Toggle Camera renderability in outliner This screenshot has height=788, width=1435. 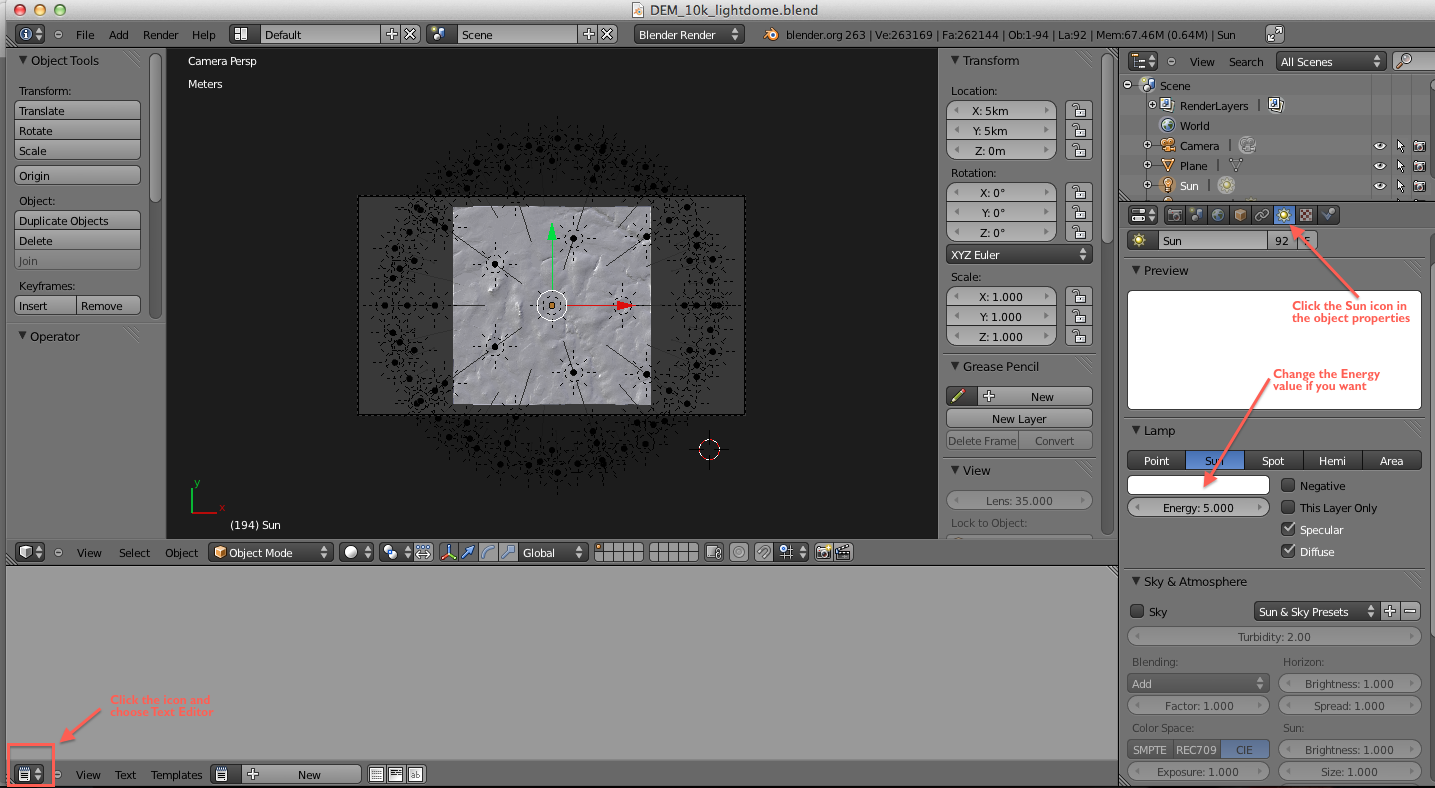tap(1420, 146)
